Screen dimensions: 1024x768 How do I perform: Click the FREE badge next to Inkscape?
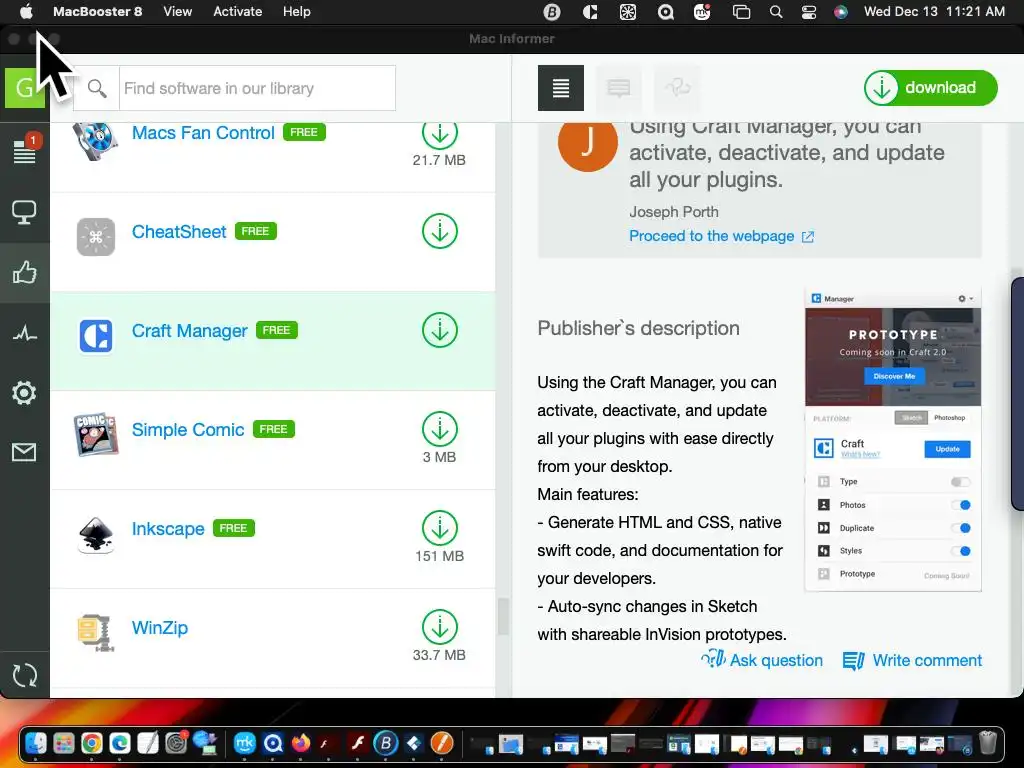[x=233, y=528]
